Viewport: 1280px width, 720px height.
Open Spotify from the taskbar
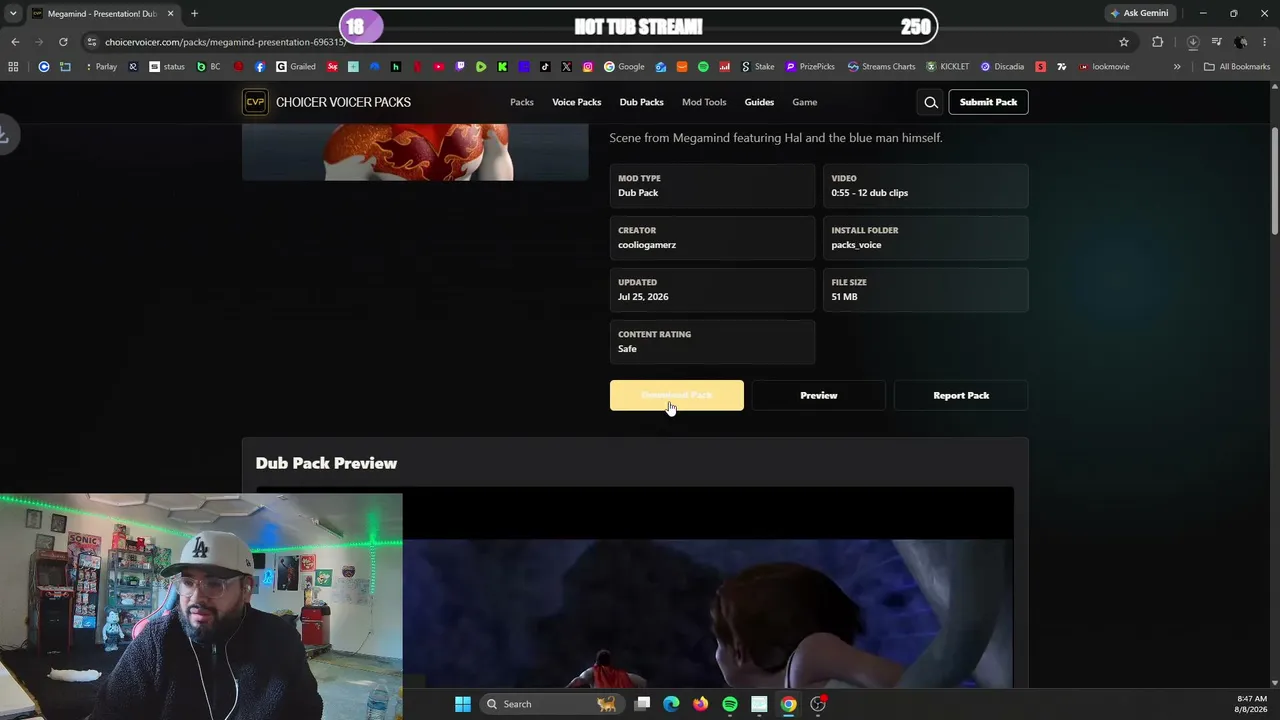tap(730, 704)
